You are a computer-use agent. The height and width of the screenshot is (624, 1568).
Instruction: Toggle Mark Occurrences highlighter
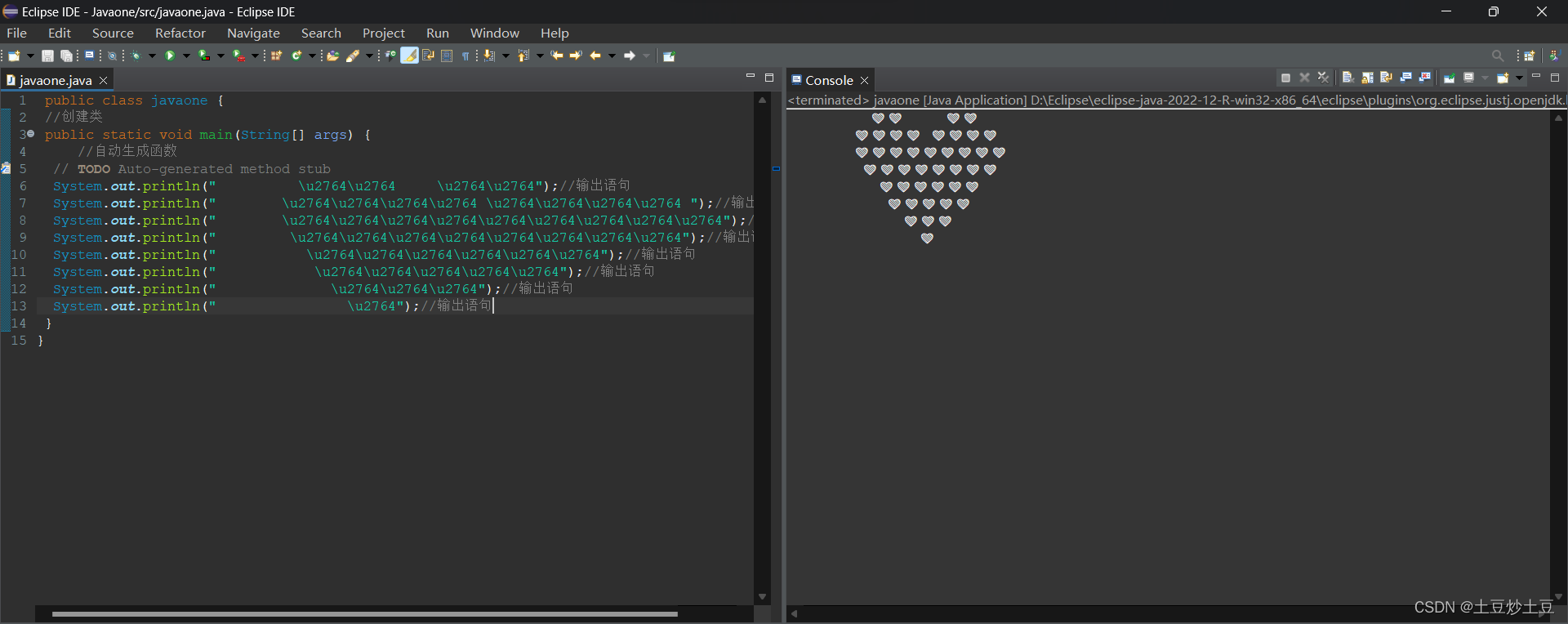(x=409, y=56)
